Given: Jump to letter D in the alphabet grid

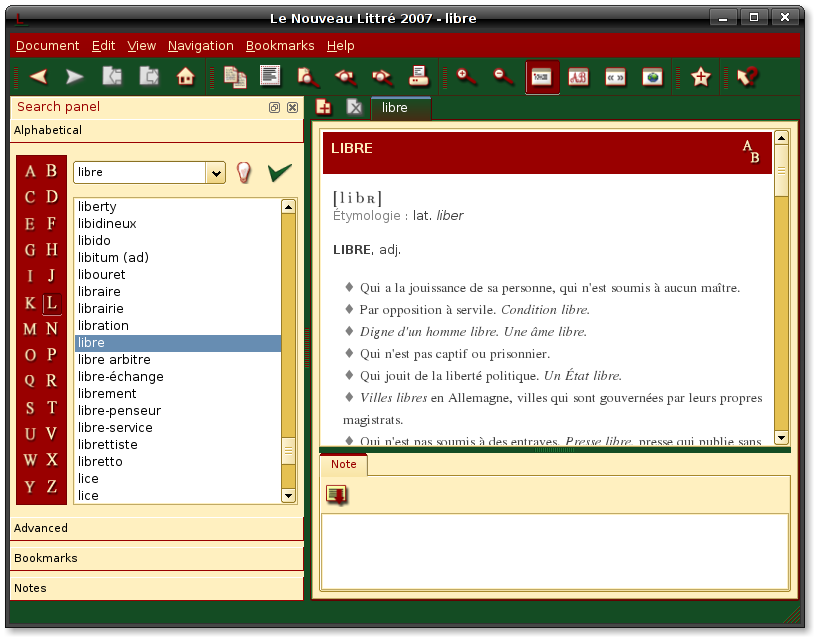Looking at the screenshot, I should click(x=51, y=197).
